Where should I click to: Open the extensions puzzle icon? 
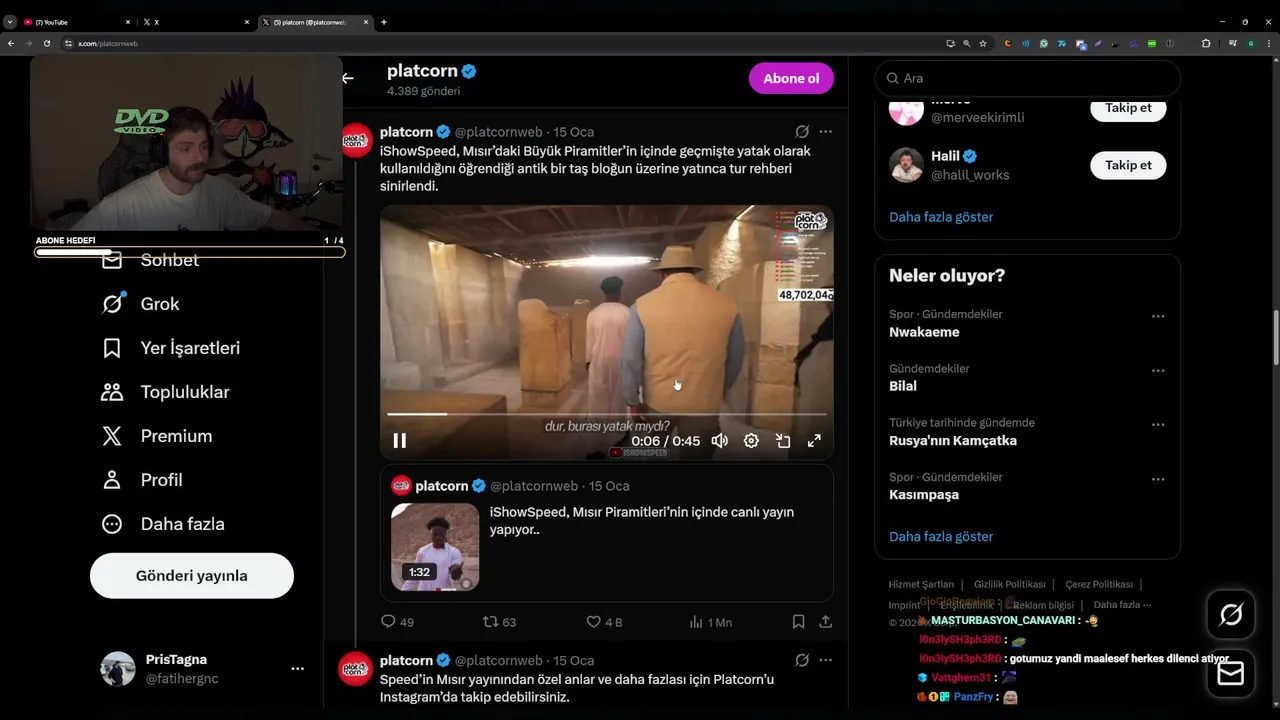pyautogui.click(x=1206, y=44)
